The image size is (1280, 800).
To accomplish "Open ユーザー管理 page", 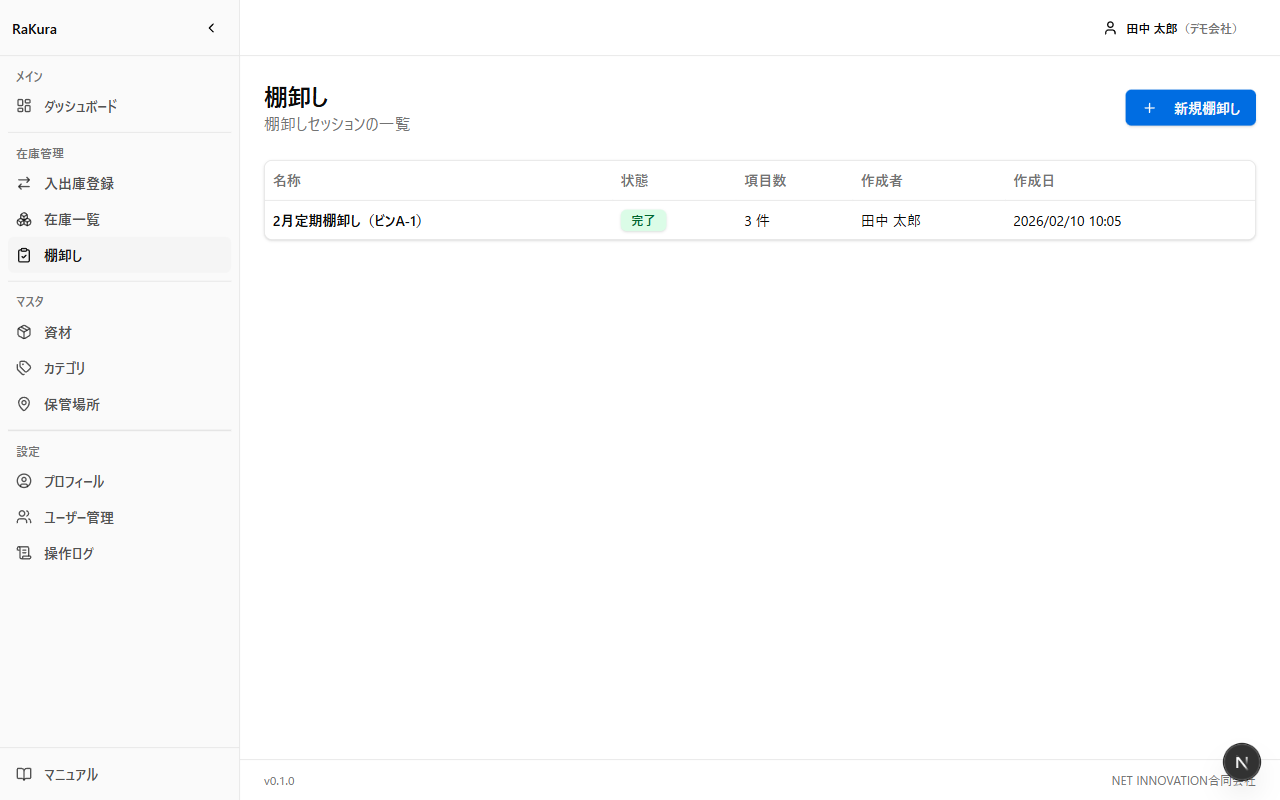I will (119, 518).
